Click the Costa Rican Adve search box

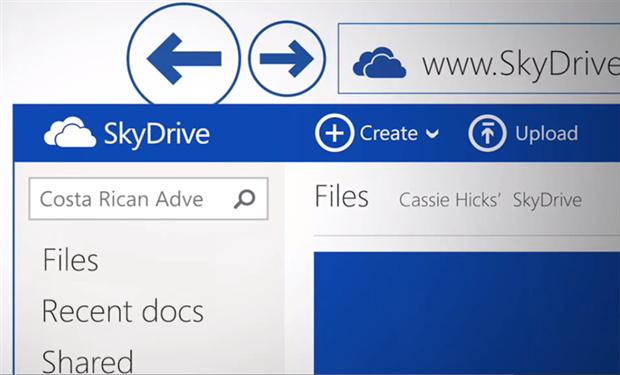tap(148, 199)
